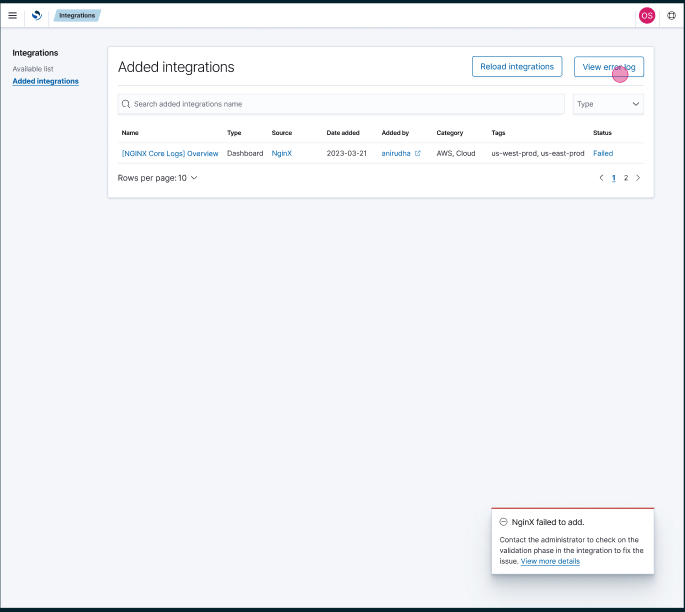Sort by Date added column header
The width and height of the screenshot is (685, 612).
(x=343, y=133)
